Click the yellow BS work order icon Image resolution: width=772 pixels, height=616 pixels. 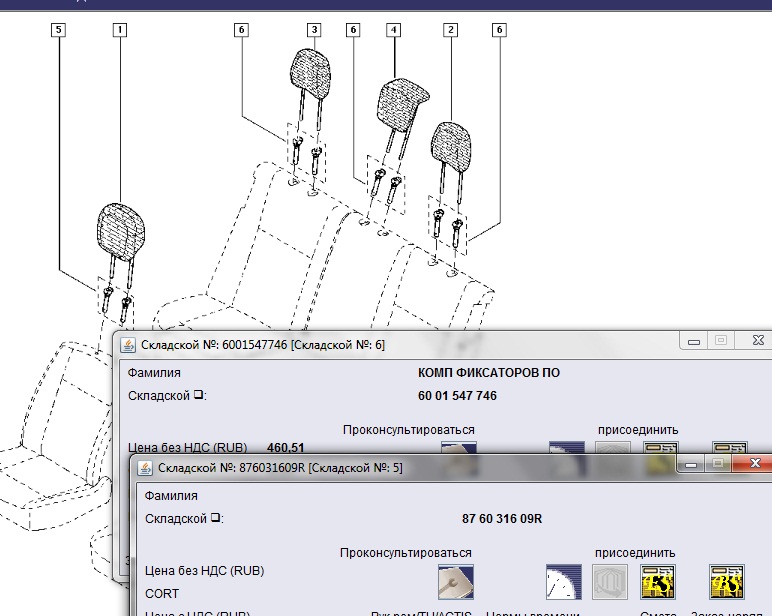click(x=726, y=581)
